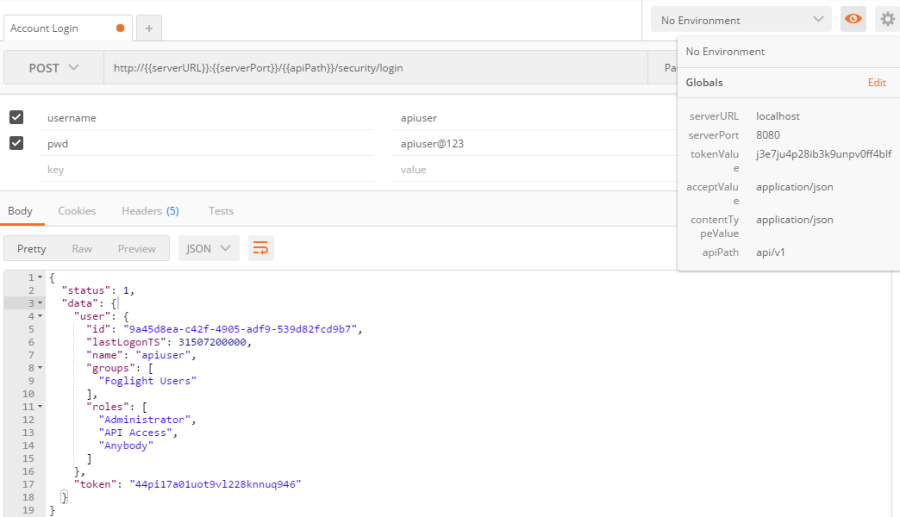This screenshot has width=900, height=517.
Task: Collapse the "groups" array on line 8
Action: click(x=40, y=368)
